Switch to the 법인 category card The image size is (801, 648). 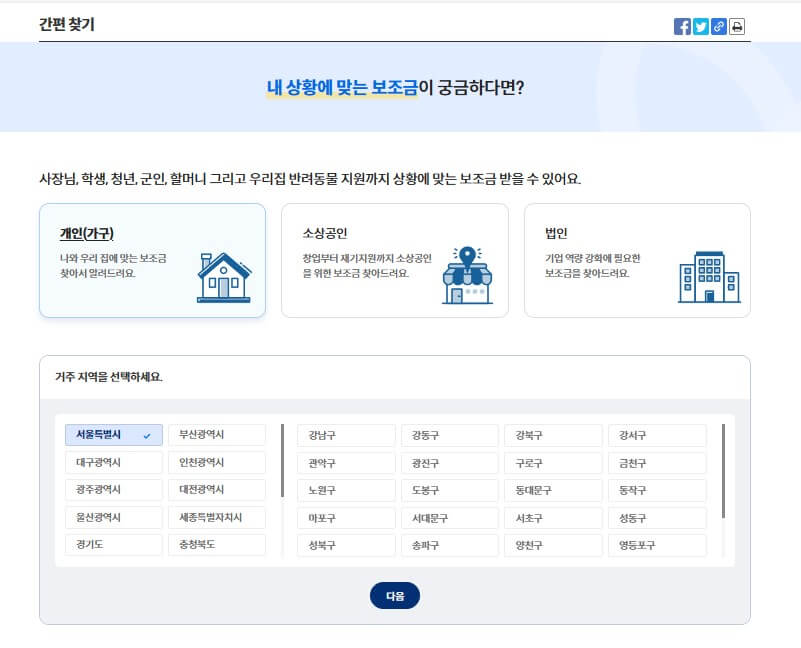637,260
